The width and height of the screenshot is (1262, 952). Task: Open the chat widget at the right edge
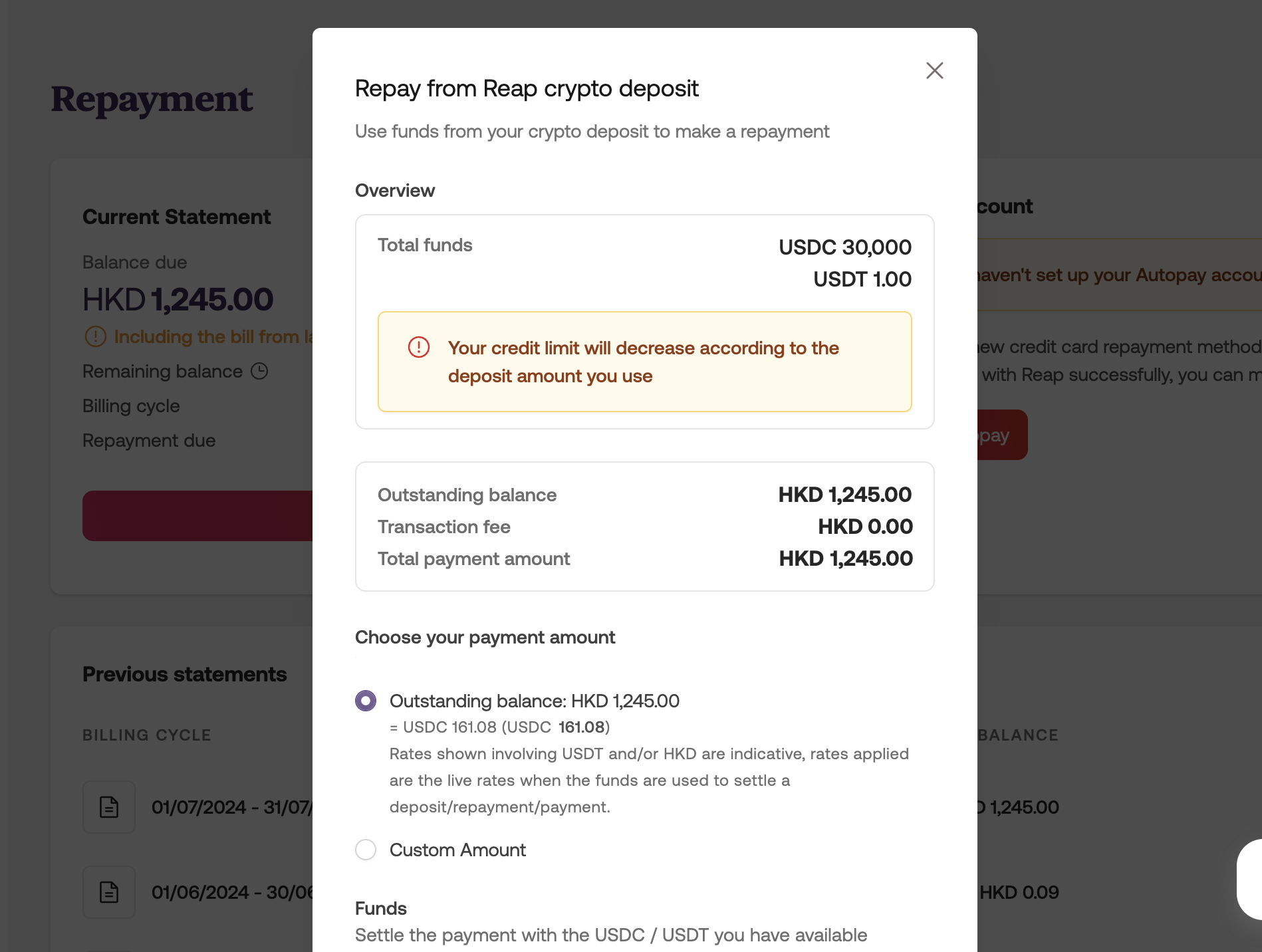tap(1250, 879)
